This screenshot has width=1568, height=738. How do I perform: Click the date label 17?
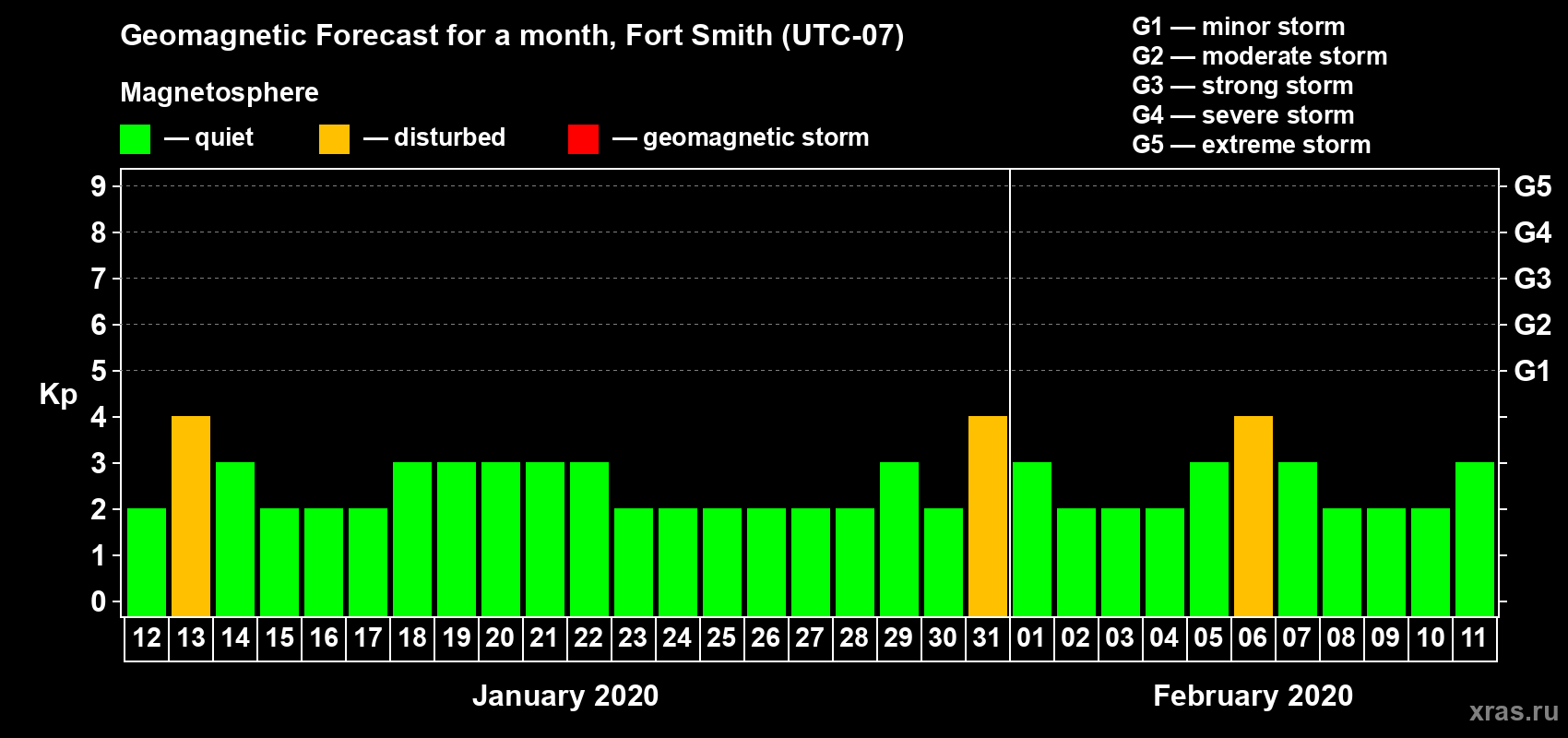click(368, 638)
